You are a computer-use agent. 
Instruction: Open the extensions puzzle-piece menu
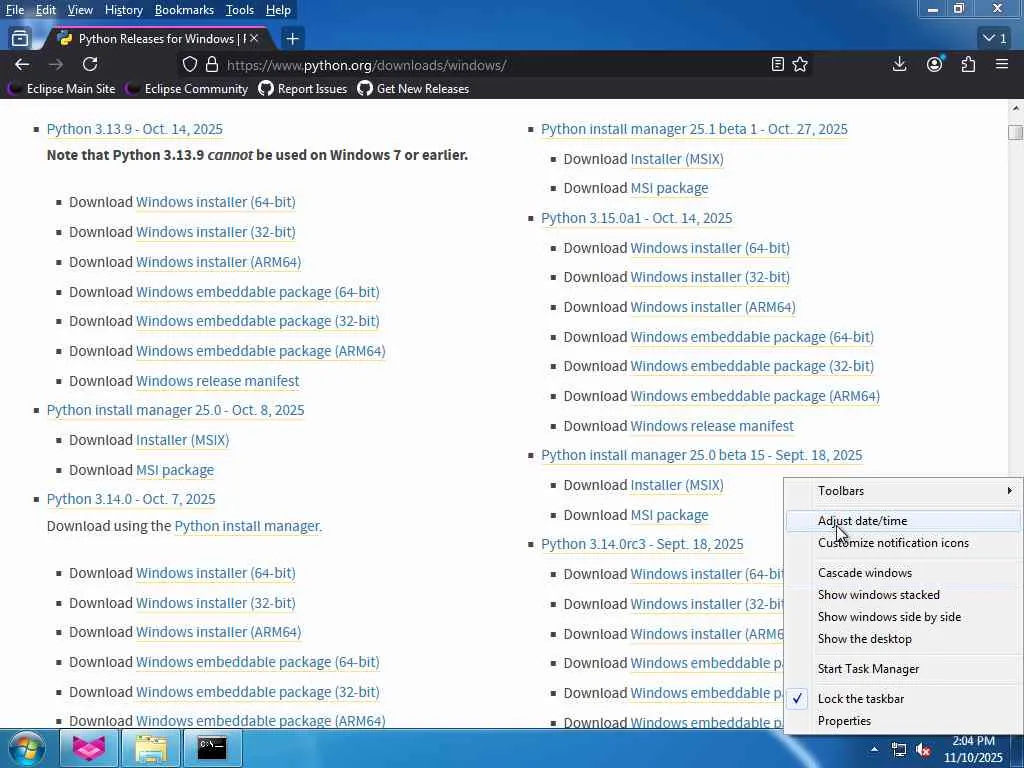coord(968,64)
